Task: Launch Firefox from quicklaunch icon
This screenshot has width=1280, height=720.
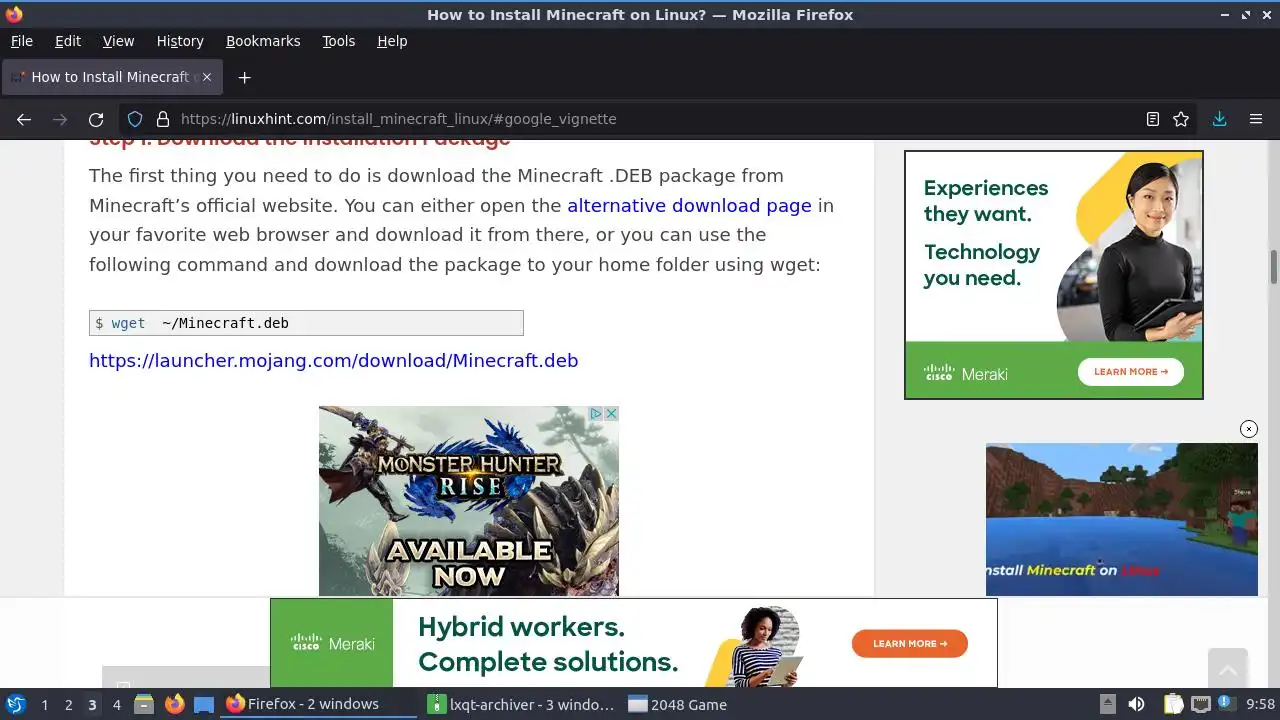Action: (174, 705)
